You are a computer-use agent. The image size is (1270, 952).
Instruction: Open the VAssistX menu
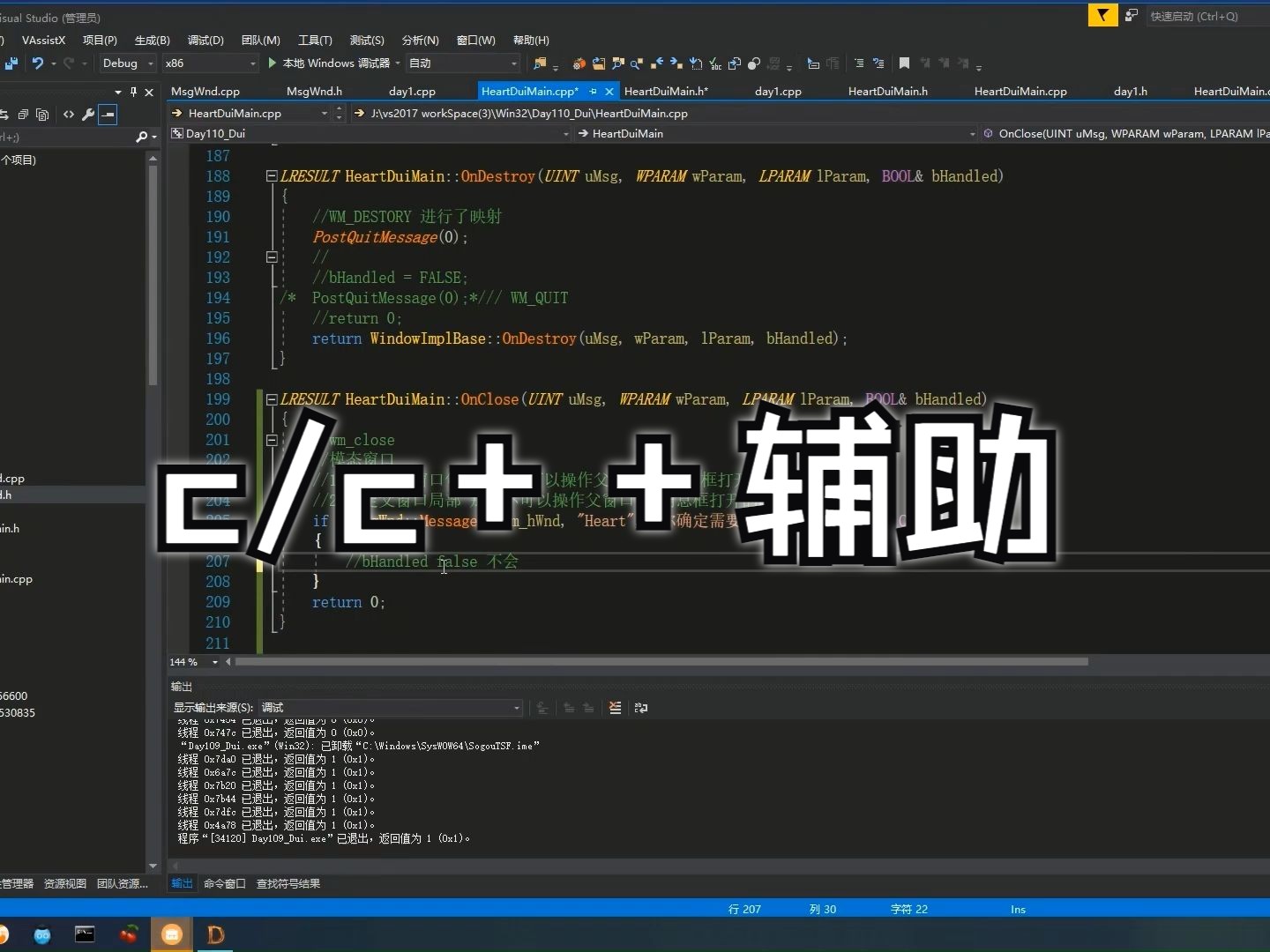43,41
